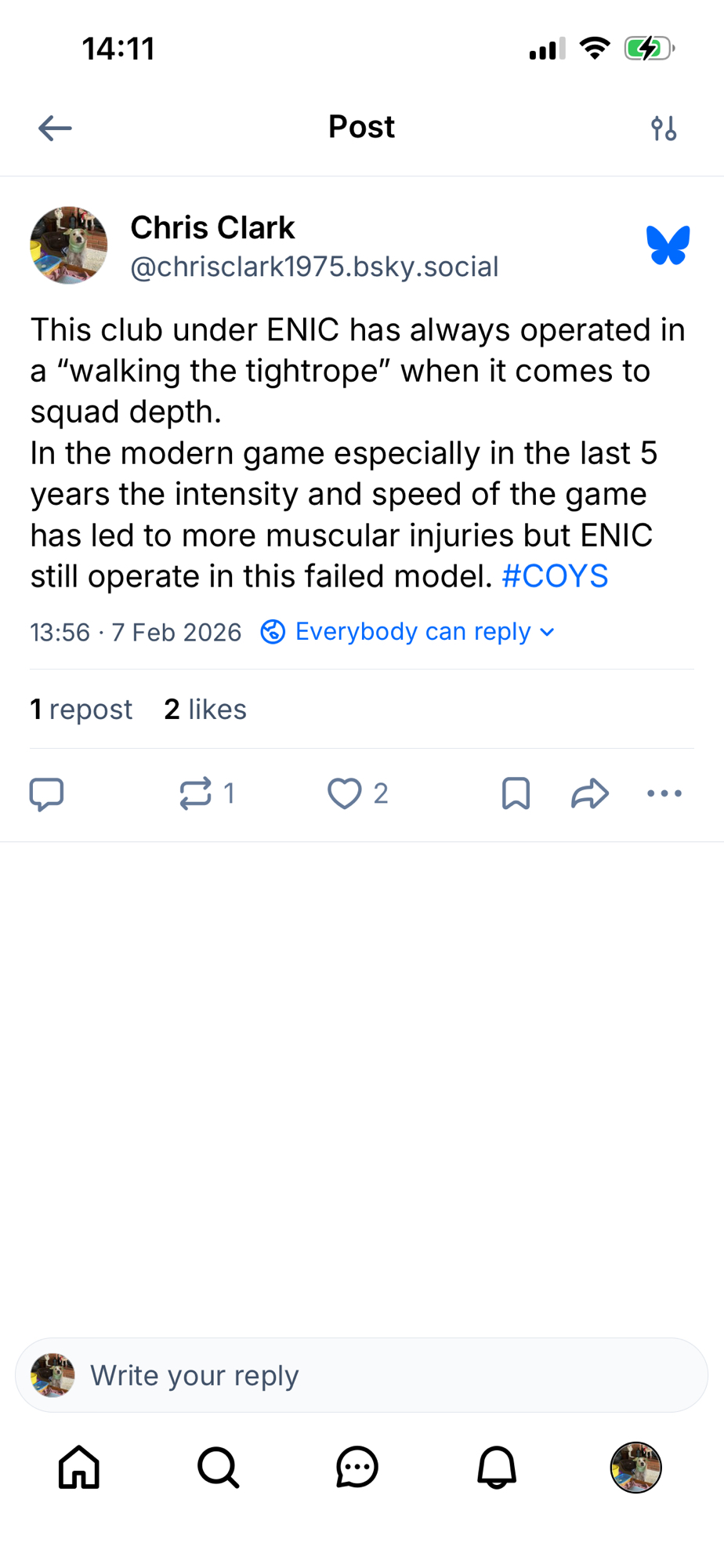Repost this post
Image resolution: width=724 pixels, height=1568 pixels.
click(196, 793)
